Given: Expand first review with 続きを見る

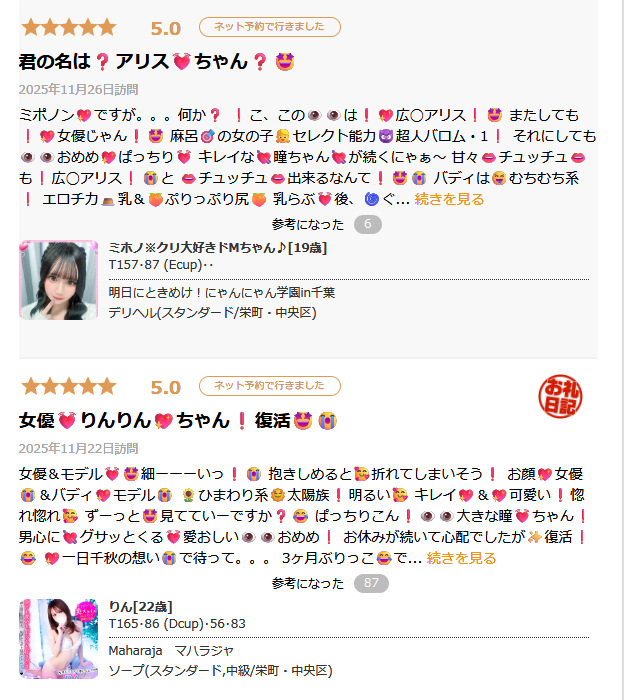Looking at the screenshot, I should 449,199.
